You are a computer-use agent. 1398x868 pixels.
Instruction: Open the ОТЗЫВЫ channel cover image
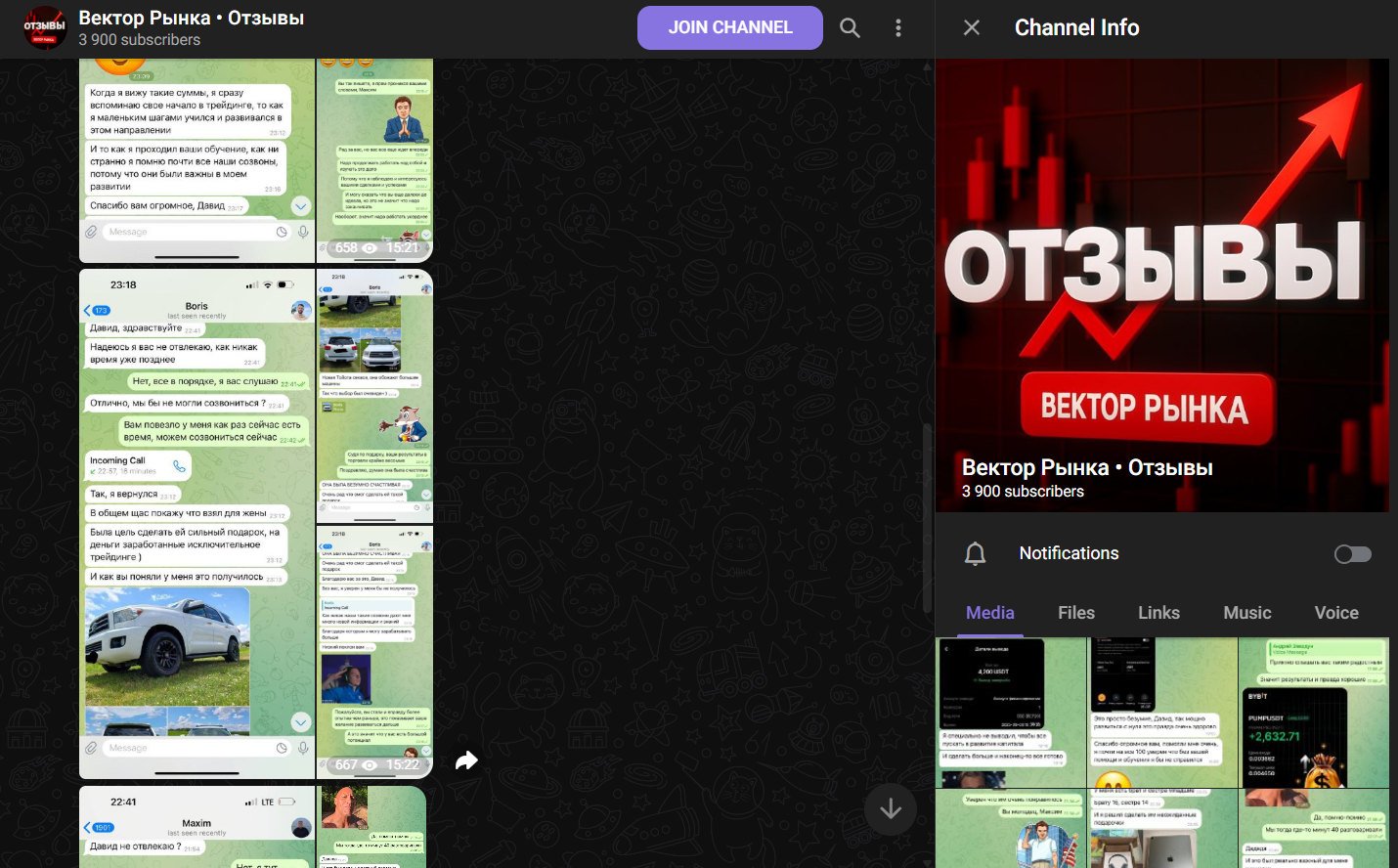click(x=1162, y=285)
